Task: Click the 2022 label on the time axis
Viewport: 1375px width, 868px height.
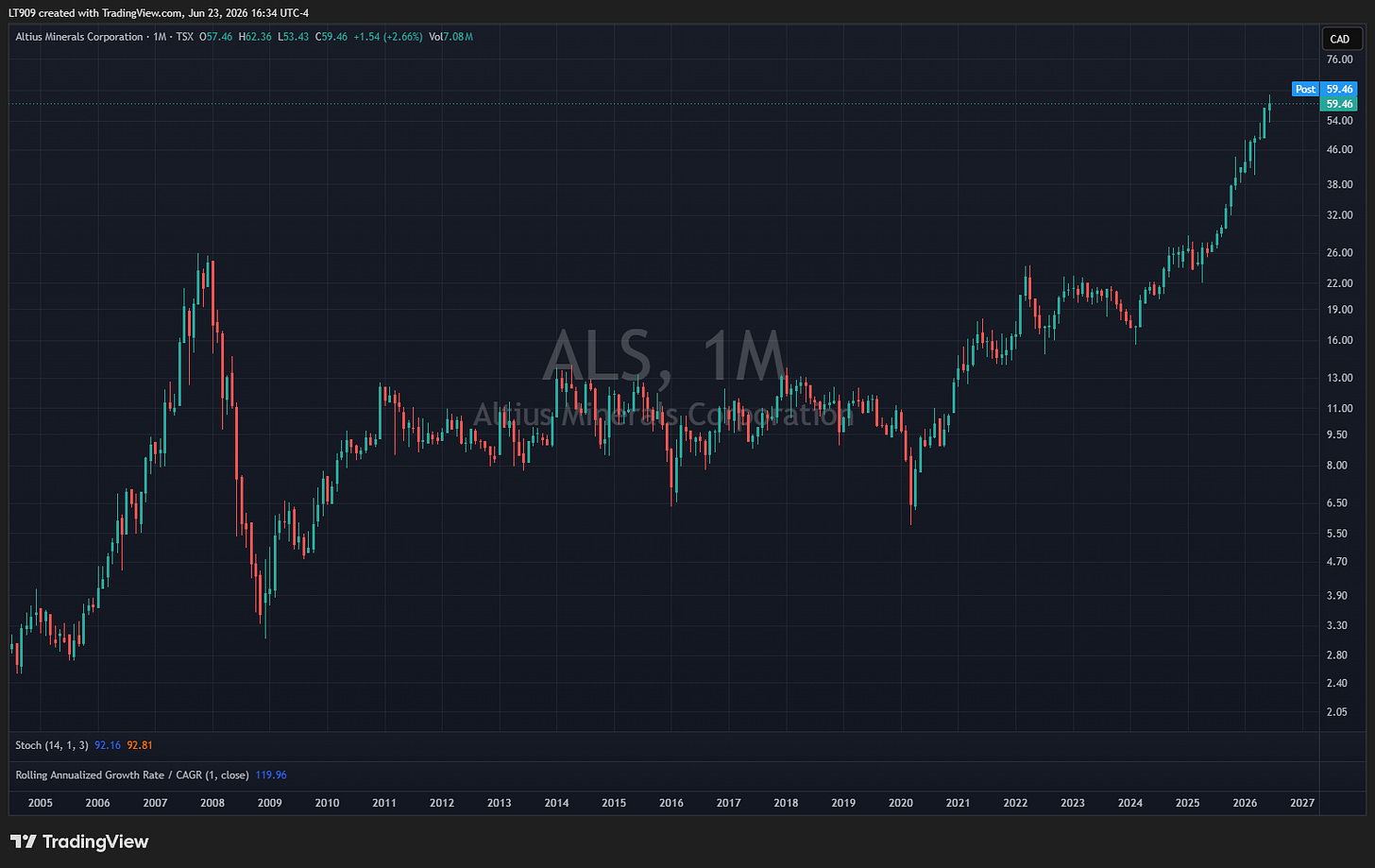Action: coord(1015,803)
